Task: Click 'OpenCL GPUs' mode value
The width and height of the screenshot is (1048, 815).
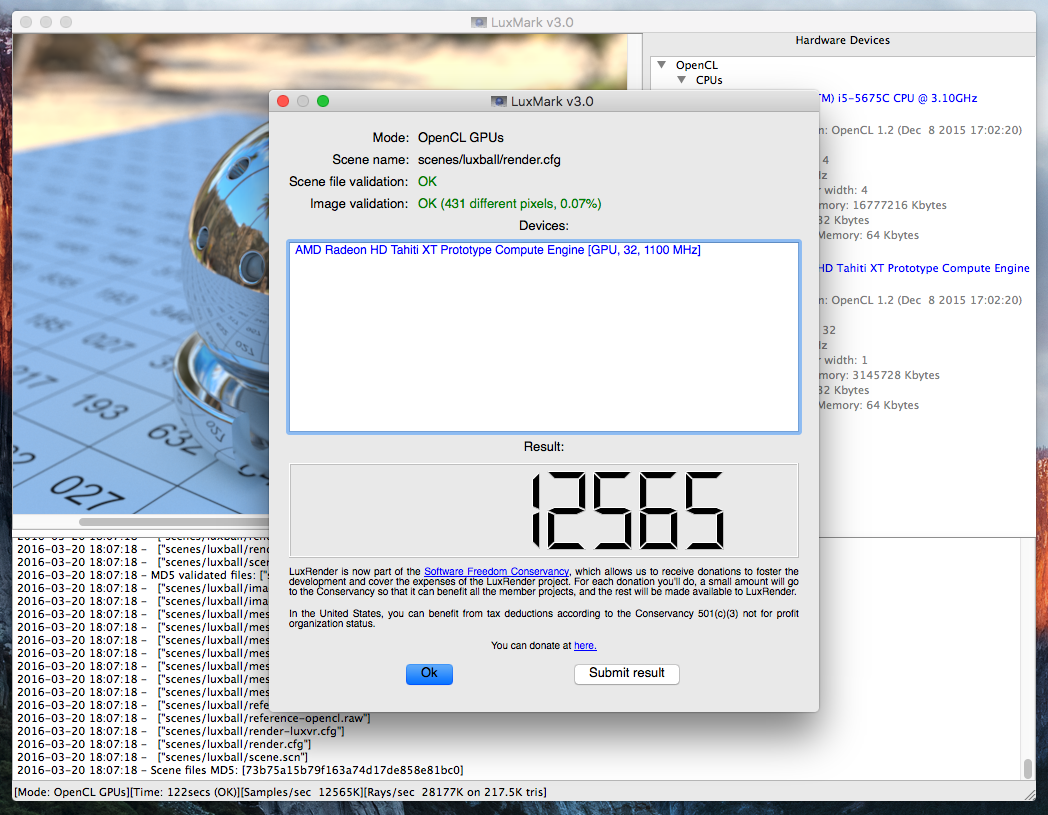Action: (461, 138)
